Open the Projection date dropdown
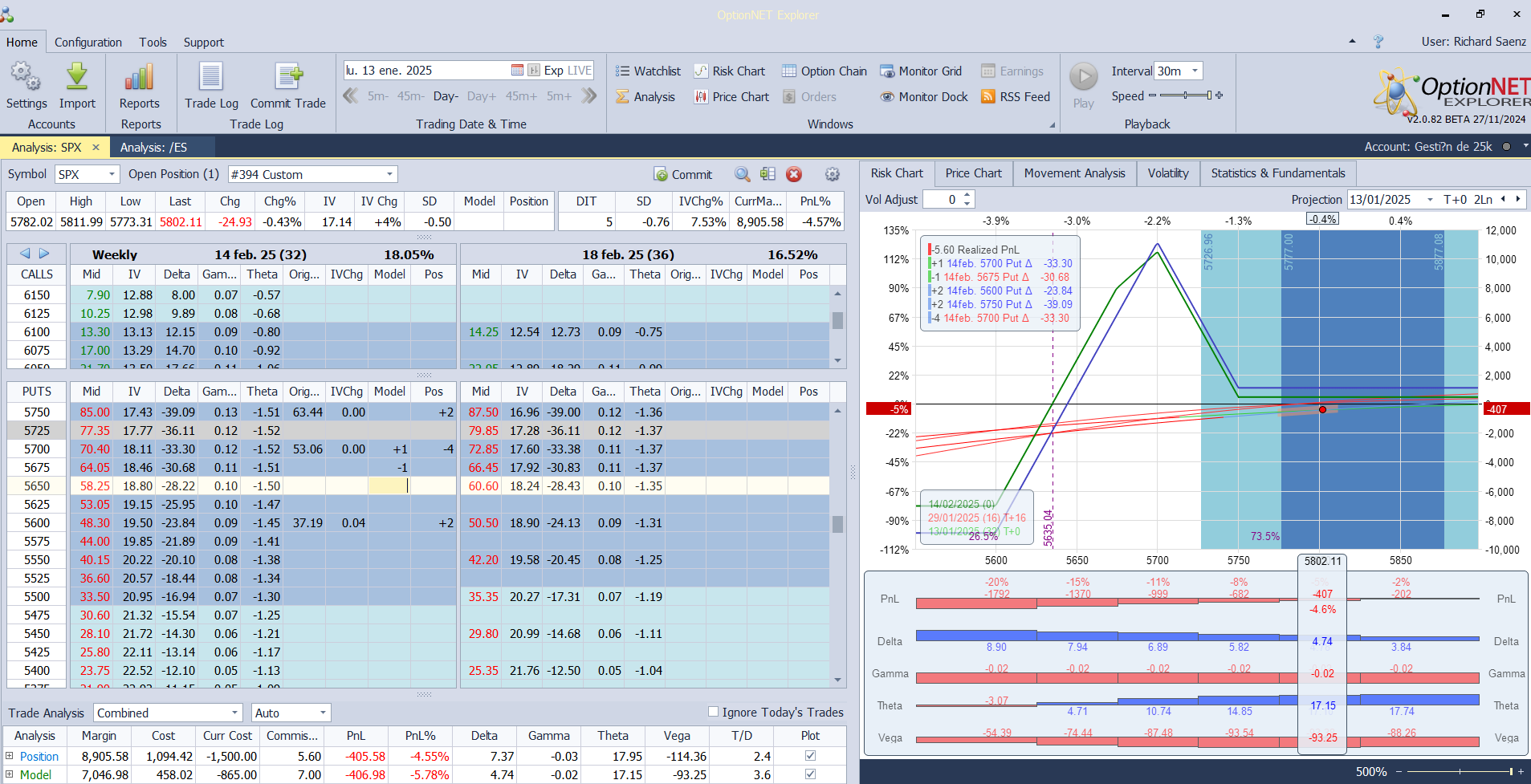Screen dimensions: 1531x784 click(1430, 200)
